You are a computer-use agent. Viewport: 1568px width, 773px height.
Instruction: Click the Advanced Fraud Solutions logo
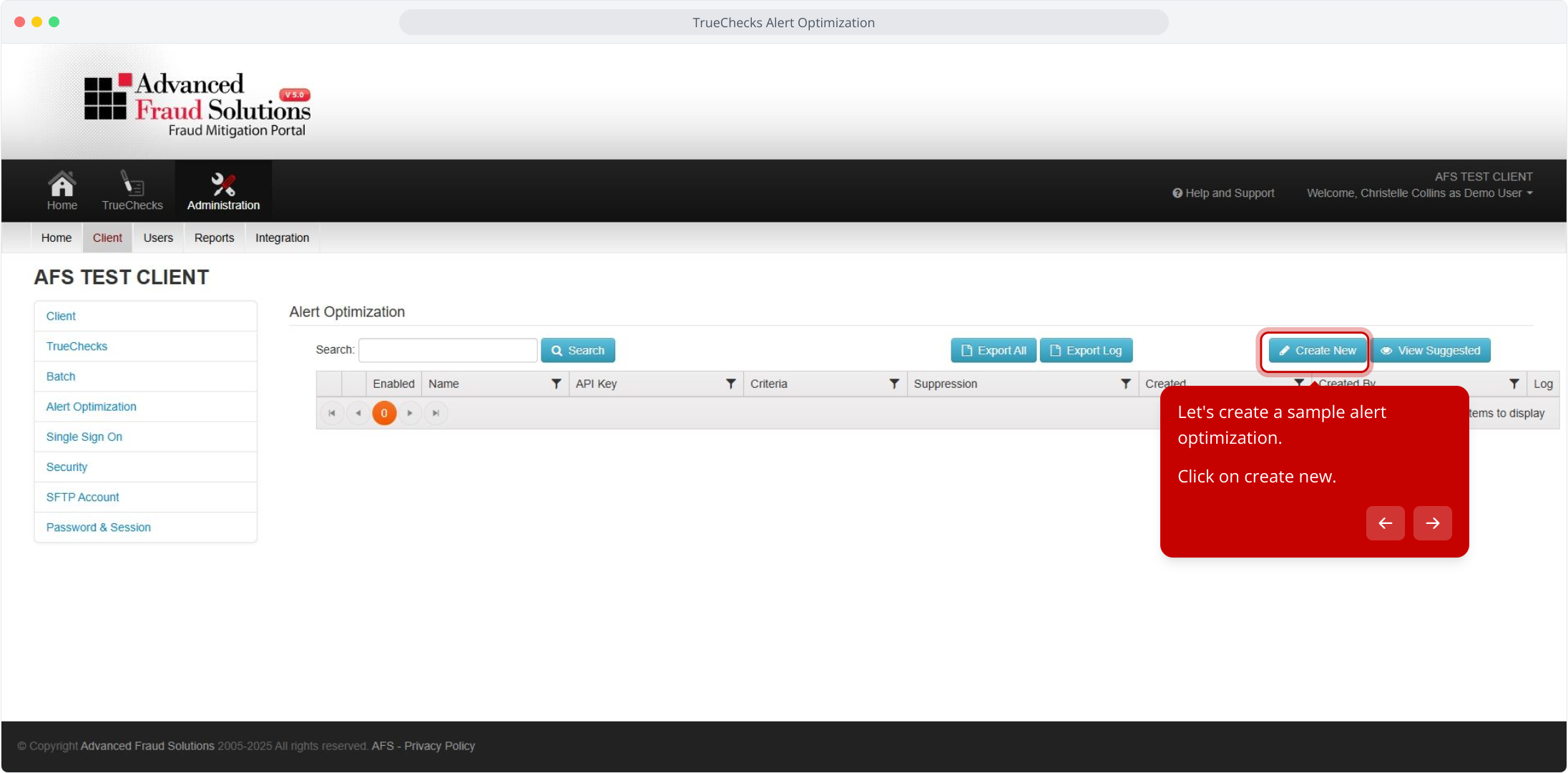[x=197, y=104]
